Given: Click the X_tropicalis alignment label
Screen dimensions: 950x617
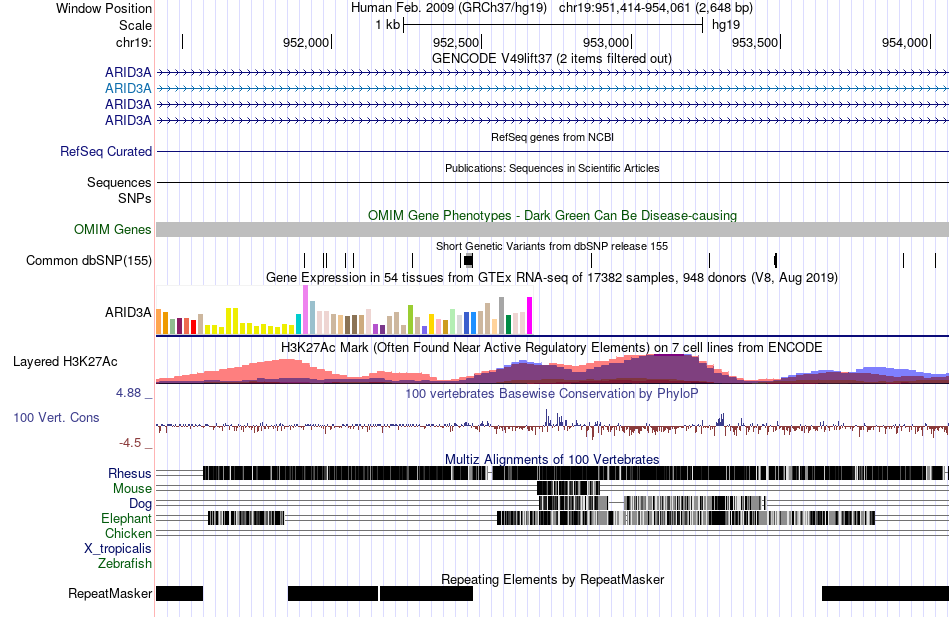Looking at the screenshot, I should tap(118, 549).
